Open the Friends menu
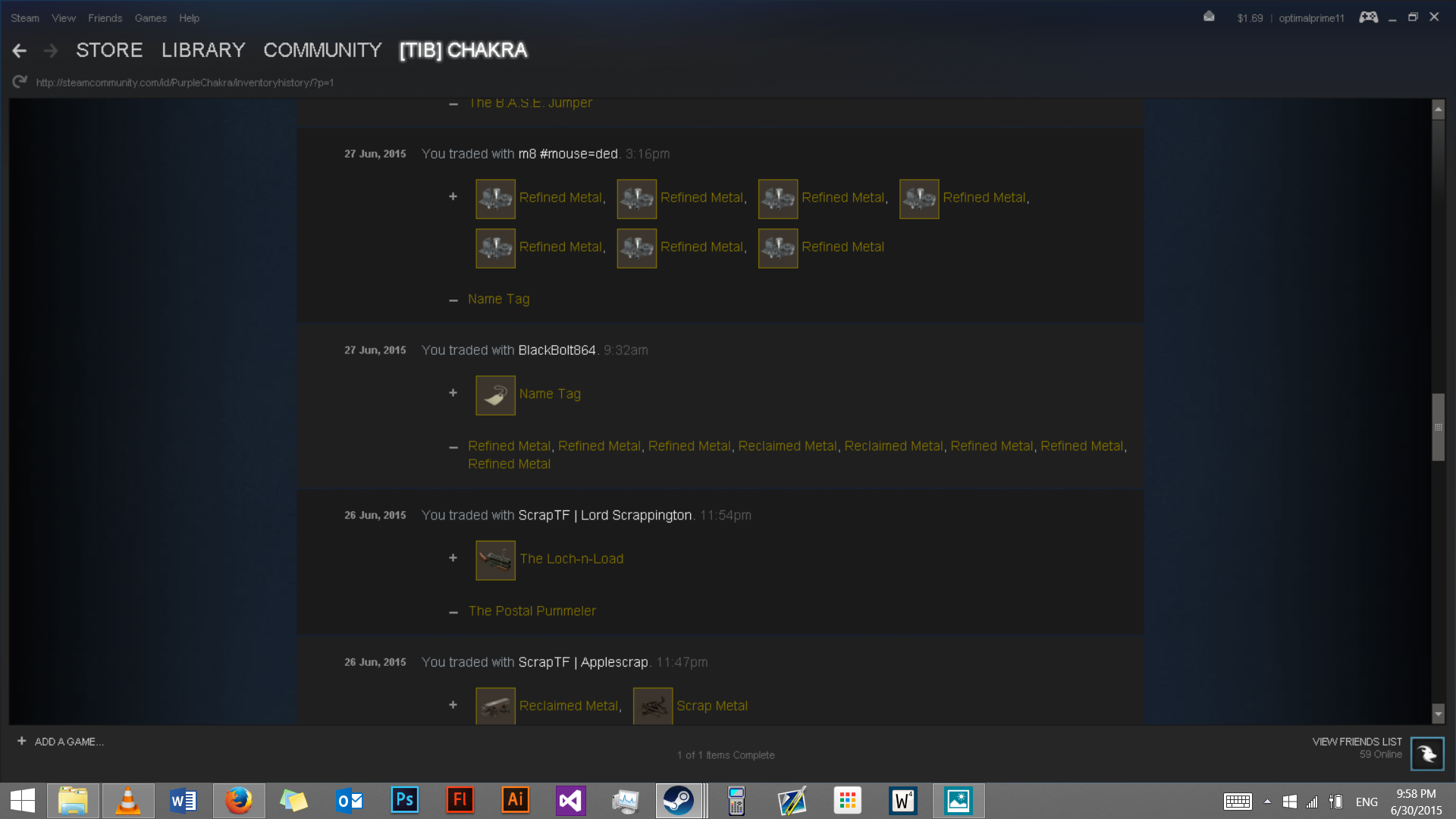Screen dimensions: 1456x819 pyautogui.click(x=105, y=17)
